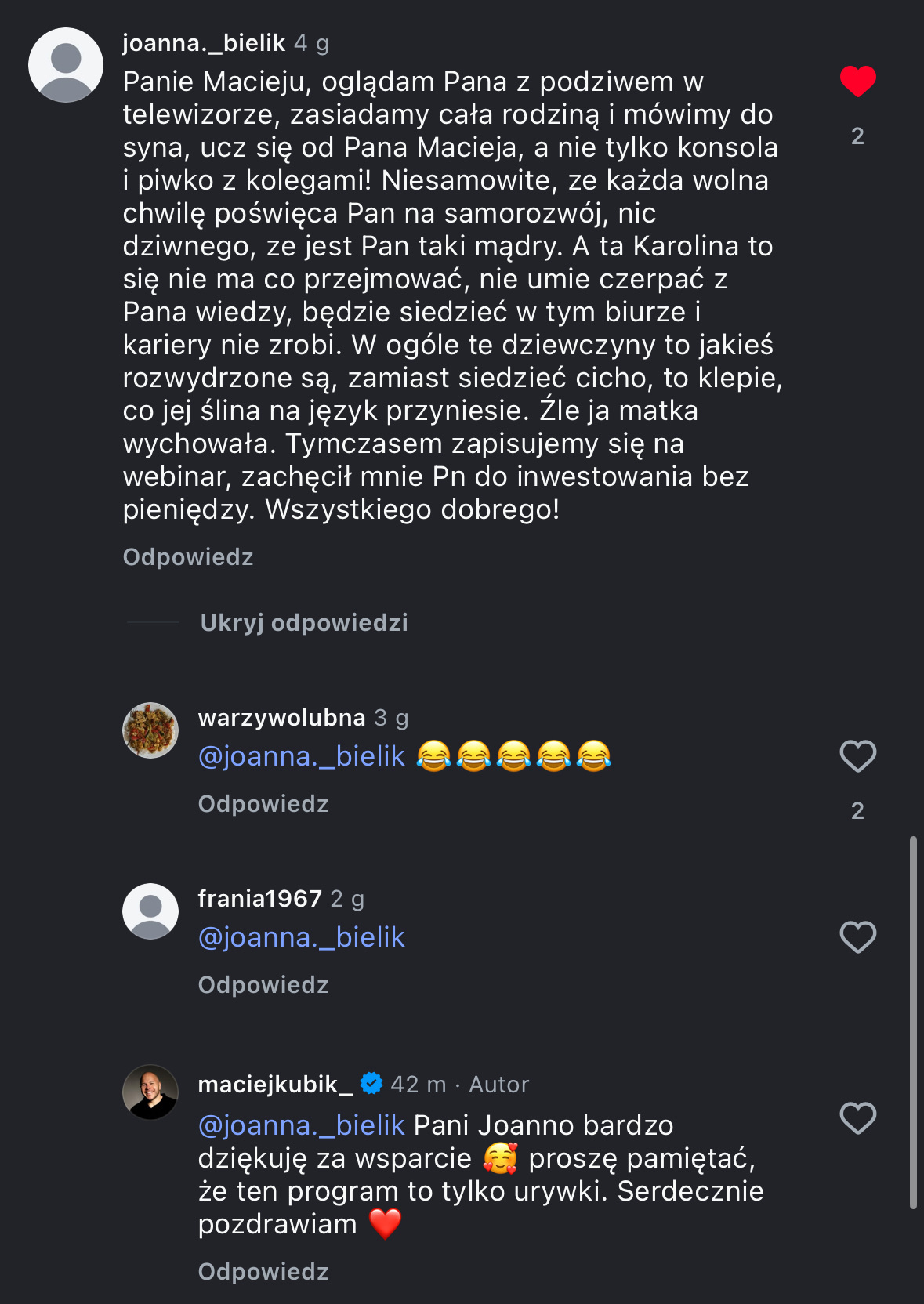Viewport: 924px width, 1304px height.
Task: Open joanna._bielik's default avatar profile
Action: pyautogui.click(x=66, y=65)
